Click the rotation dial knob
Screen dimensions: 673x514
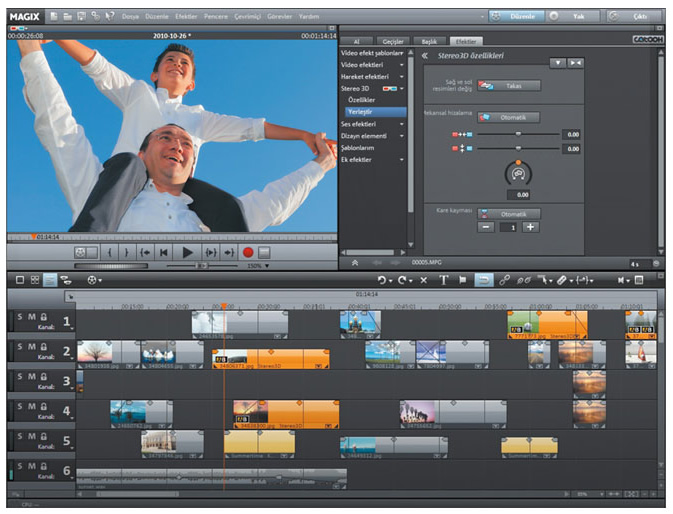pos(518,173)
